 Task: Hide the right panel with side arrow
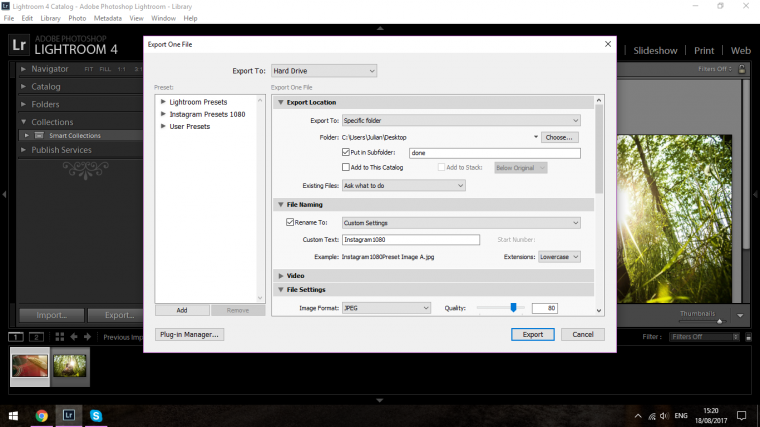coord(756,194)
